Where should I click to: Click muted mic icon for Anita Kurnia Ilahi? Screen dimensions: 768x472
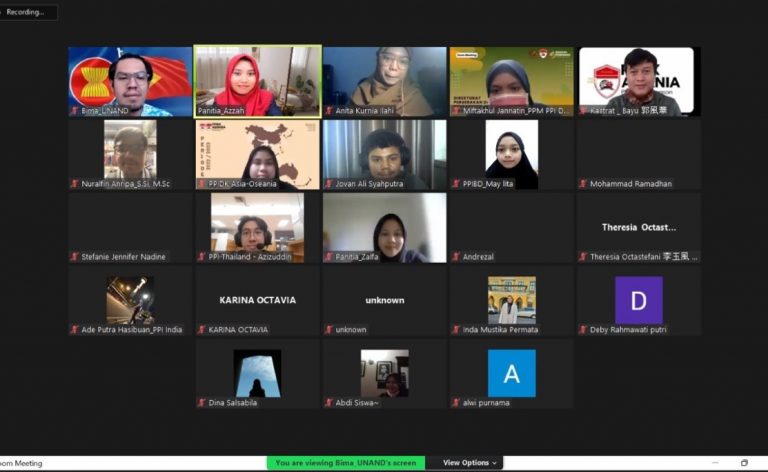point(328,111)
